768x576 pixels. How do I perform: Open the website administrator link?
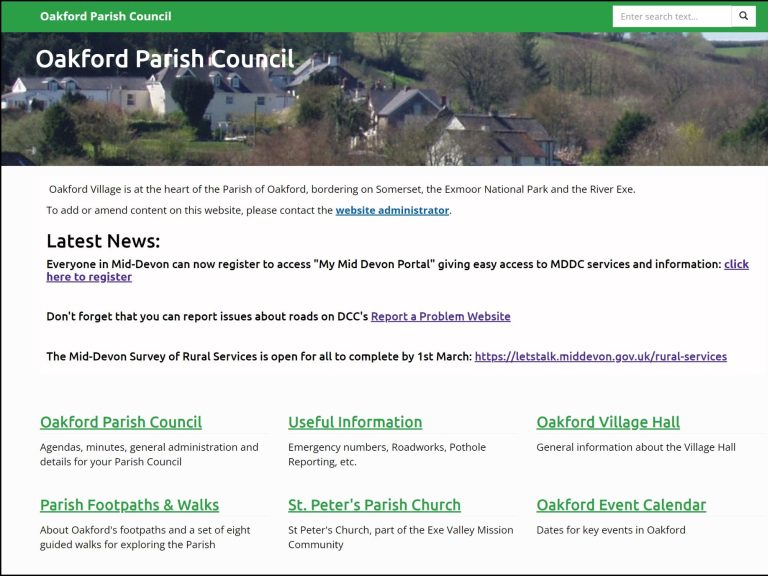click(392, 210)
